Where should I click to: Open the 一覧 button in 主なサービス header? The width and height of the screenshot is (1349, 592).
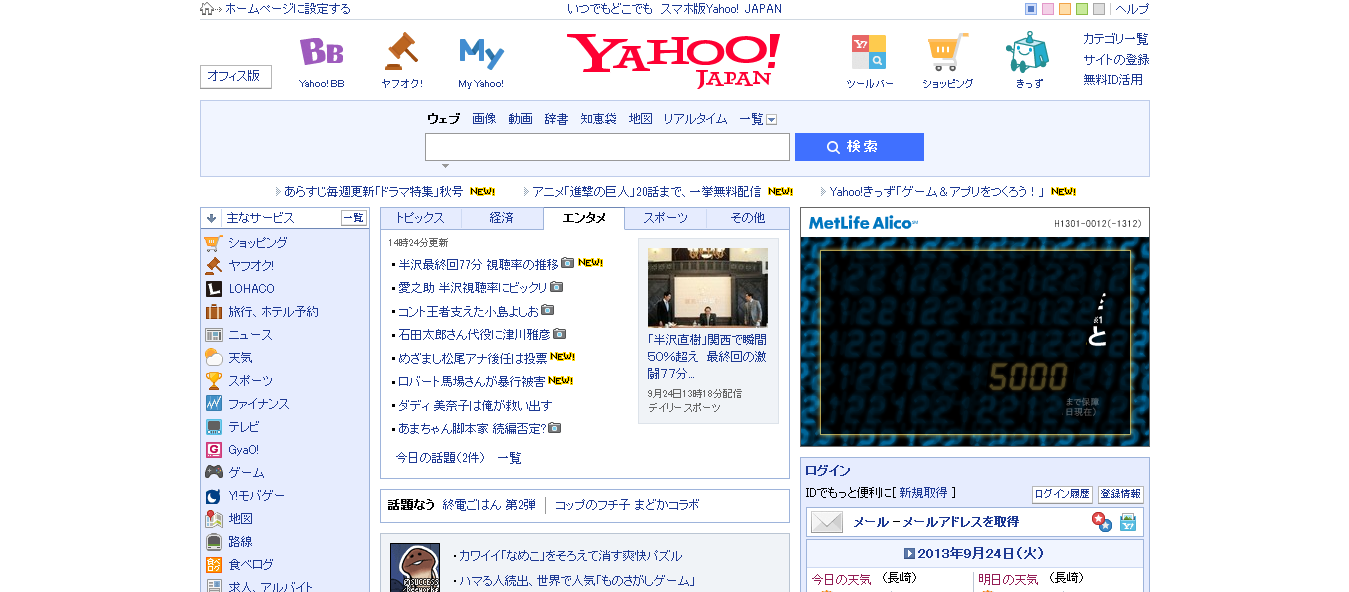click(354, 218)
